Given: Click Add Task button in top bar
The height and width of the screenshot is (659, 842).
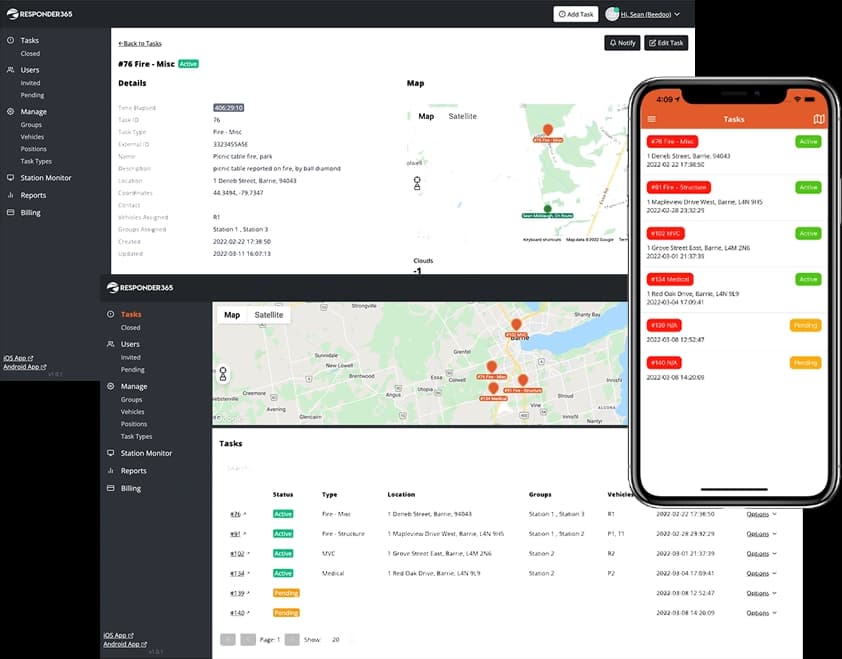Looking at the screenshot, I should click(576, 14).
